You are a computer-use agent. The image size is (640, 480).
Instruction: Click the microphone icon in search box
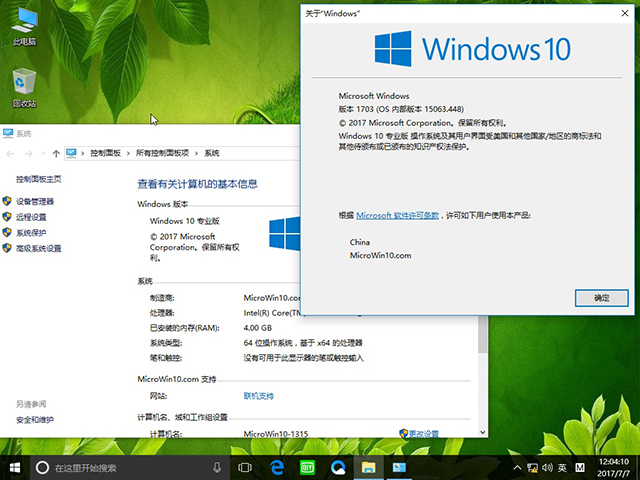pyautogui.click(x=217, y=468)
